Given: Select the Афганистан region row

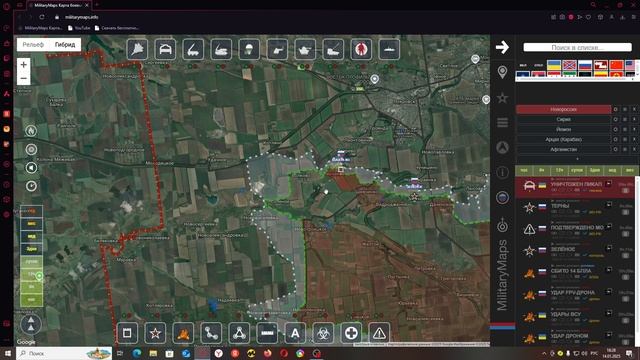Looking at the screenshot, I should (563, 149).
